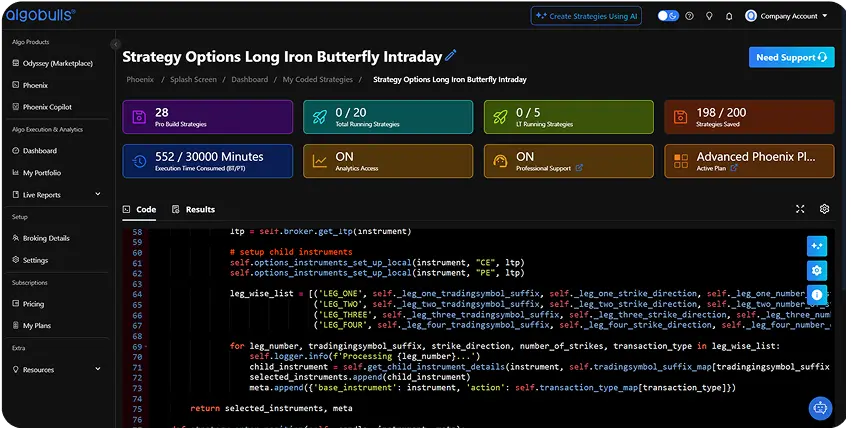Open code editor settings gear at top right
Image resolution: width=851 pixels, height=430 pixels.
click(824, 209)
